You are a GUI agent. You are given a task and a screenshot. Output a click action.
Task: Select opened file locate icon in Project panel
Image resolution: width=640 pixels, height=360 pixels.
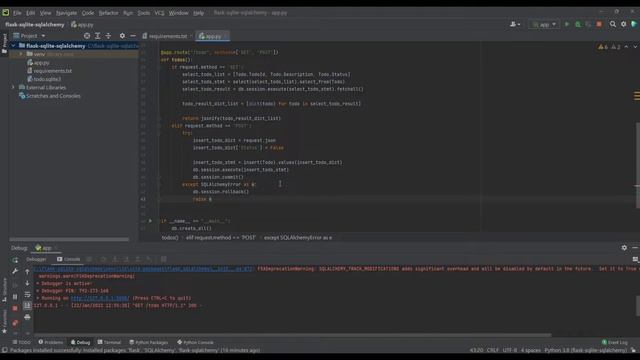coord(87,36)
